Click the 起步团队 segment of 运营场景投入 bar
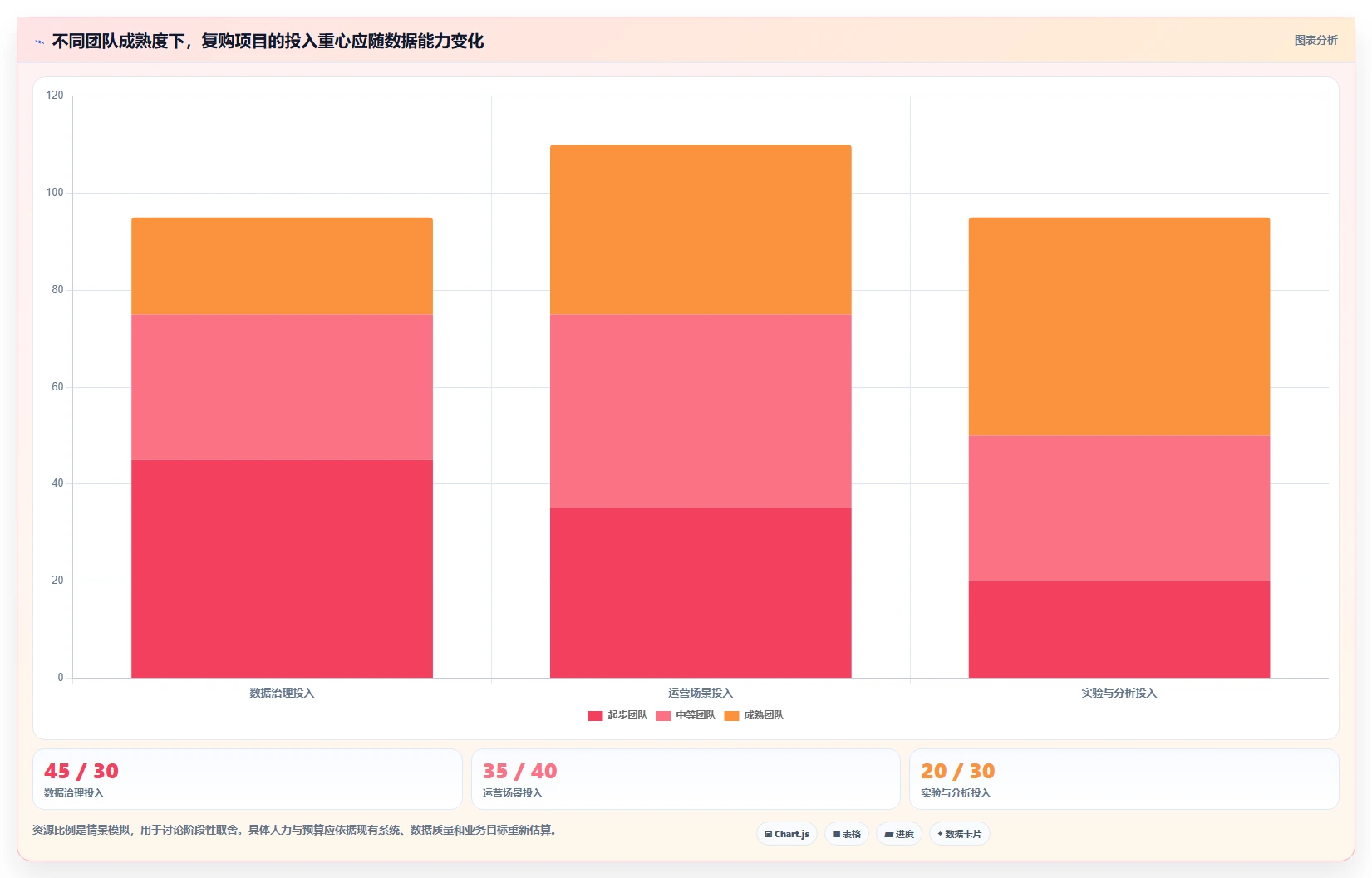The height and width of the screenshot is (878, 1372). 701,593
